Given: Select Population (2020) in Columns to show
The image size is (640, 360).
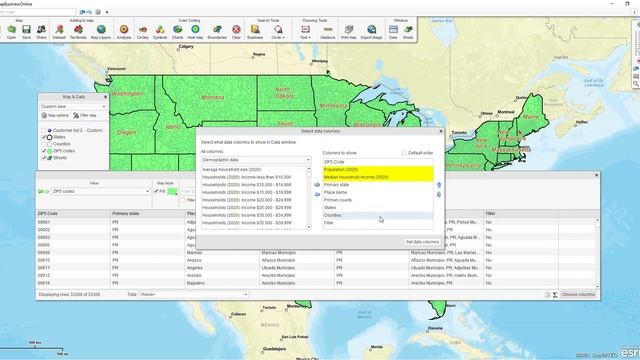Looking at the screenshot, I should pos(378,169).
